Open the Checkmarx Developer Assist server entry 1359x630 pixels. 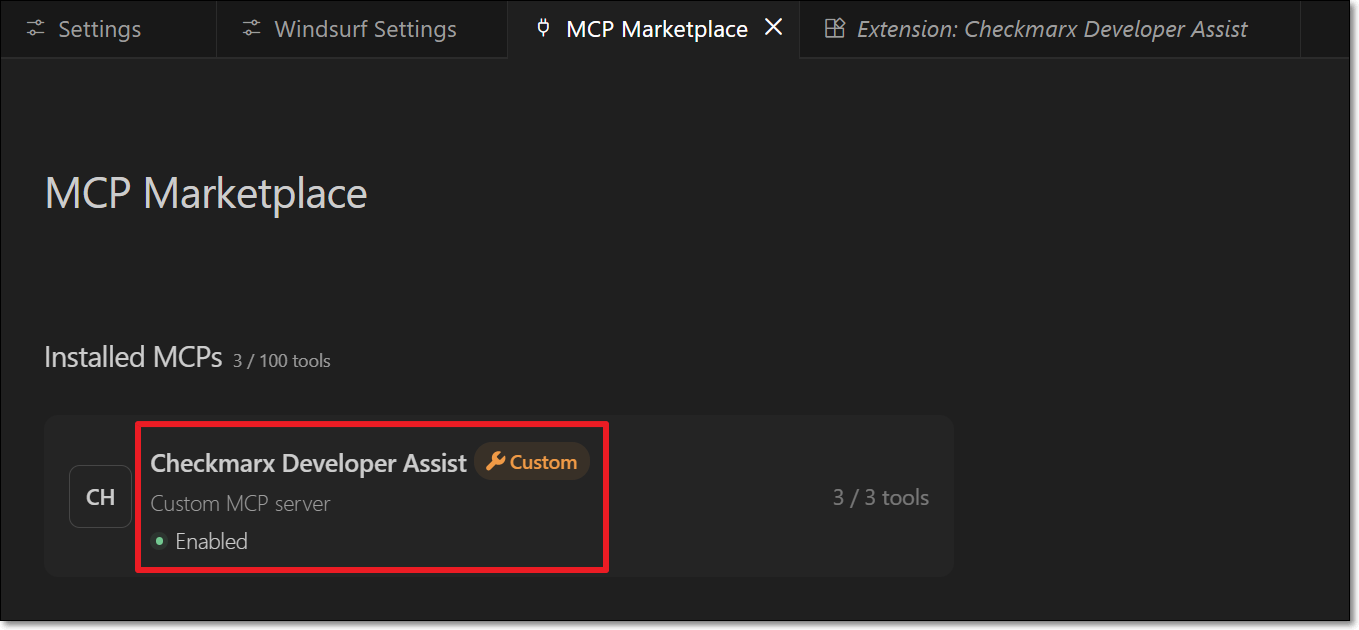coord(308,463)
